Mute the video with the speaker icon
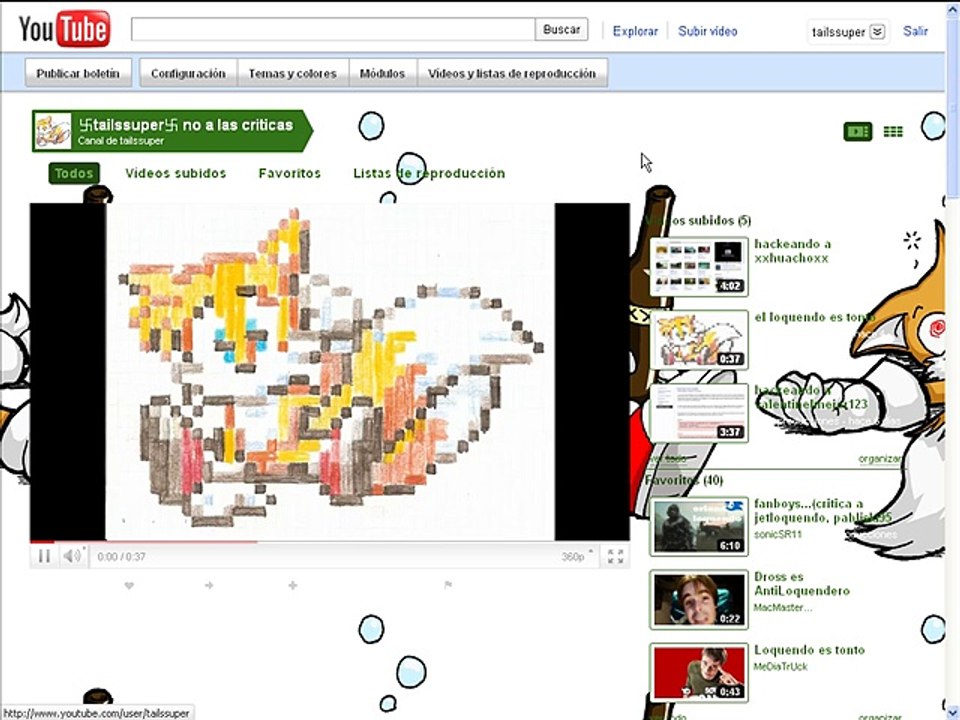The width and height of the screenshot is (960, 720). coord(72,556)
